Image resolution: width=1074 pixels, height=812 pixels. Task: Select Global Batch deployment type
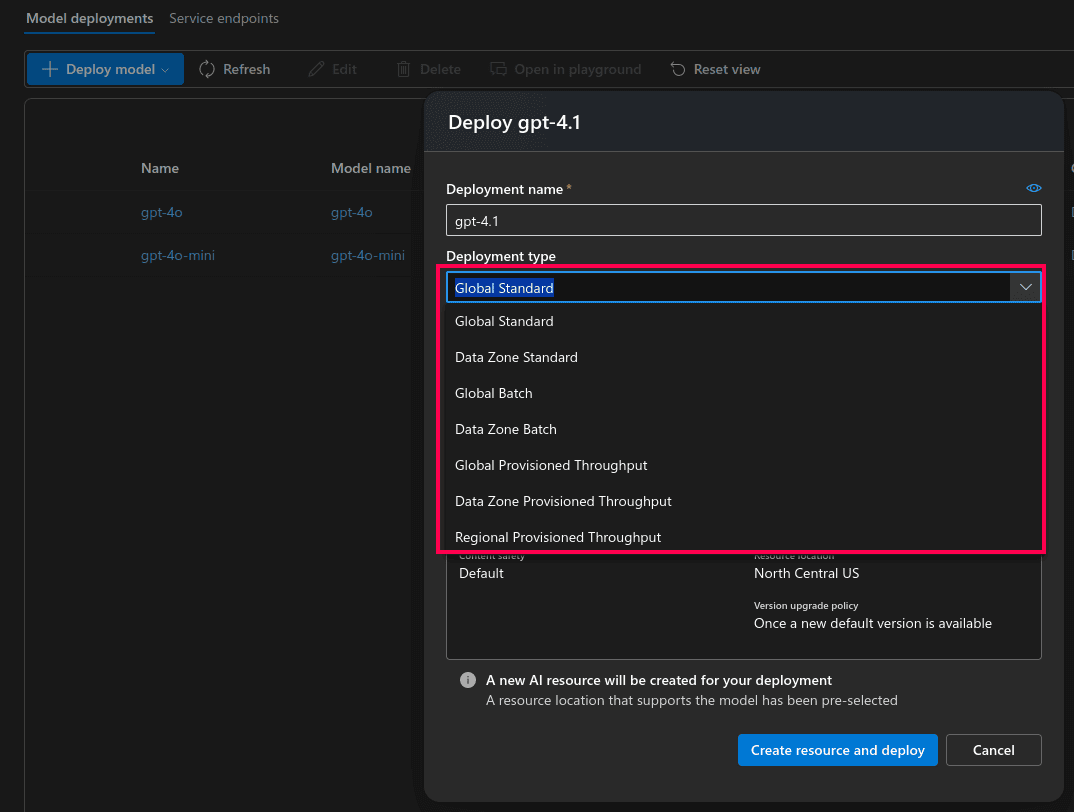point(493,393)
